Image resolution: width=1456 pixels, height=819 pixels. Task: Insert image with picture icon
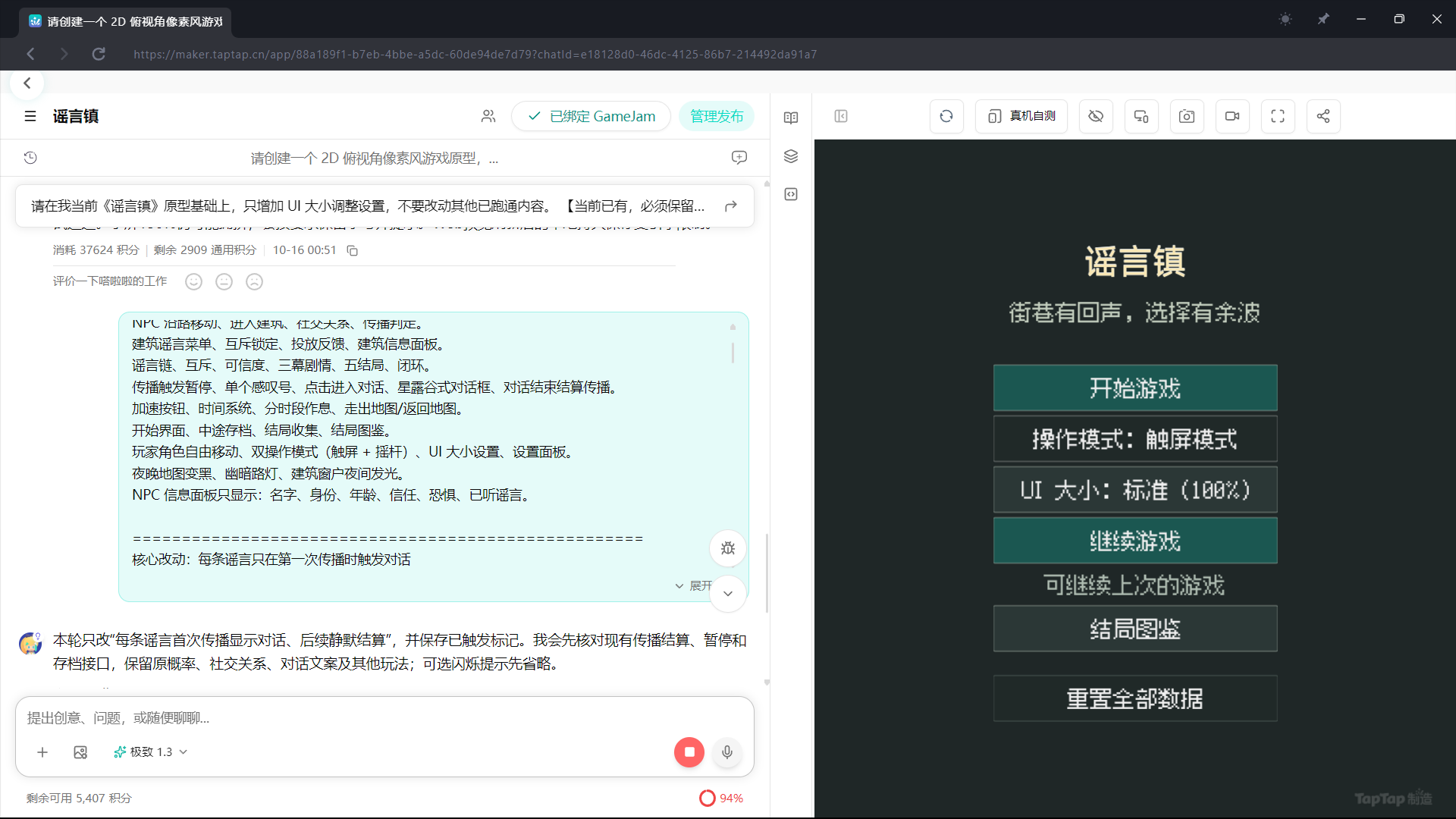point(80,752)
